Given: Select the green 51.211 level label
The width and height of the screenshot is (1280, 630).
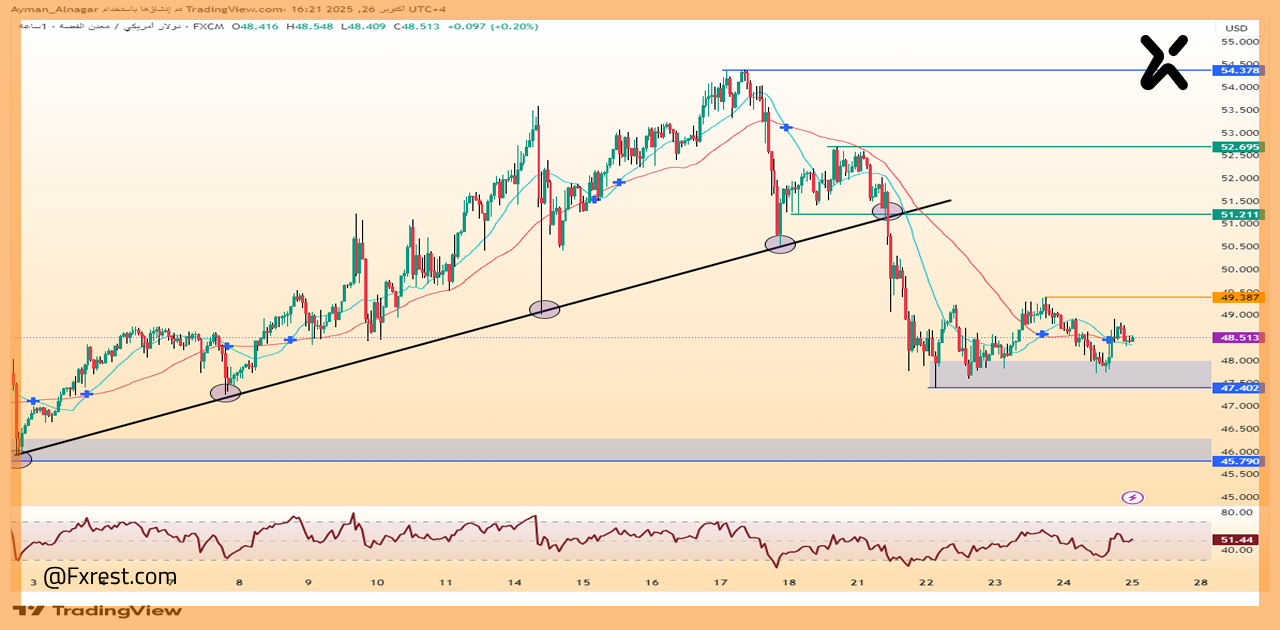Looking at the screenshot, I should click(x=1238, y=214).
